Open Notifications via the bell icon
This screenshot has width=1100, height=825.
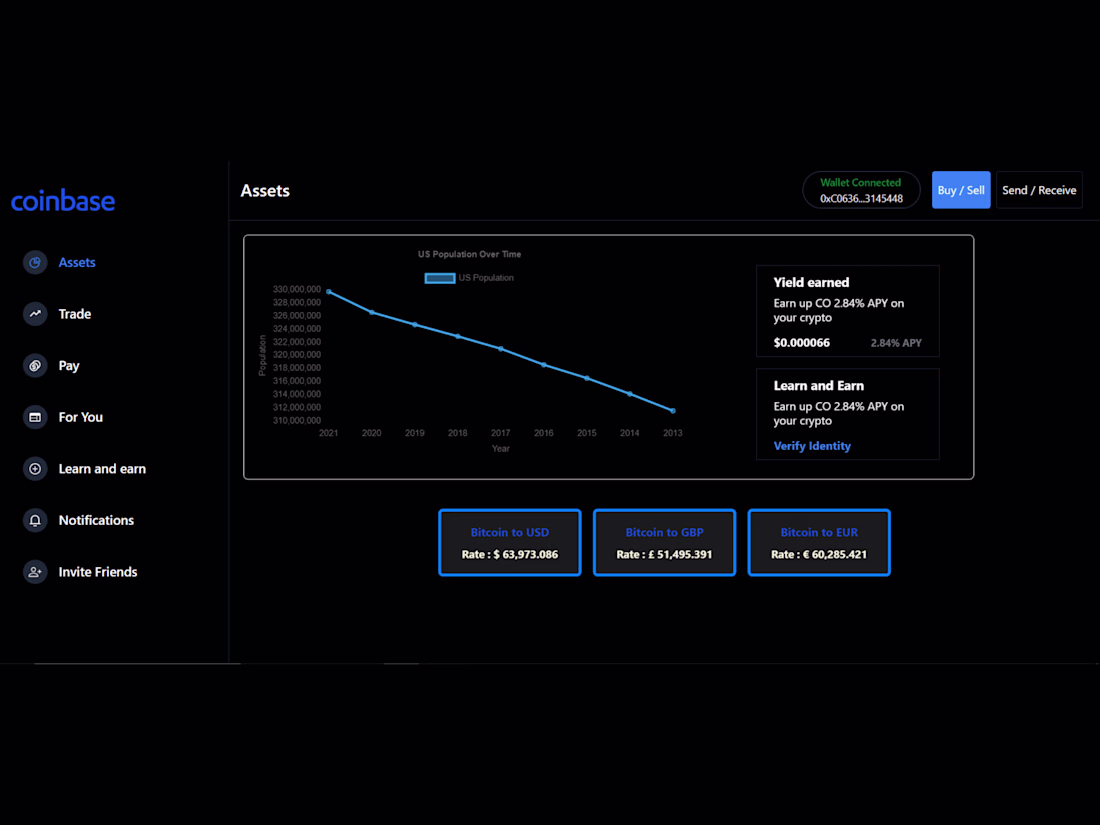point(33,520)
